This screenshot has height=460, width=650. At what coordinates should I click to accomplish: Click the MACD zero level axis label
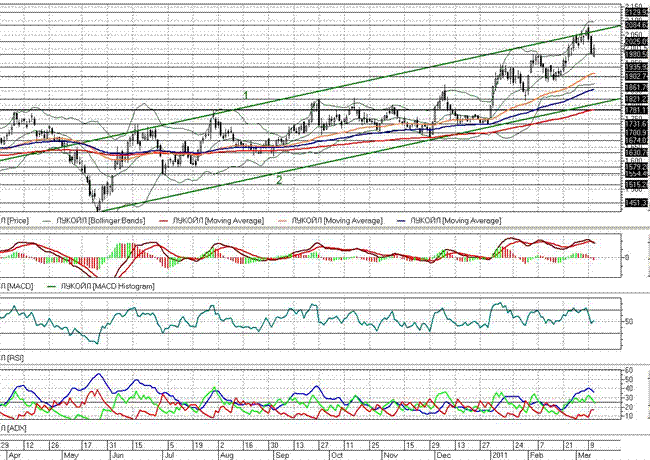tap(626, 257)
